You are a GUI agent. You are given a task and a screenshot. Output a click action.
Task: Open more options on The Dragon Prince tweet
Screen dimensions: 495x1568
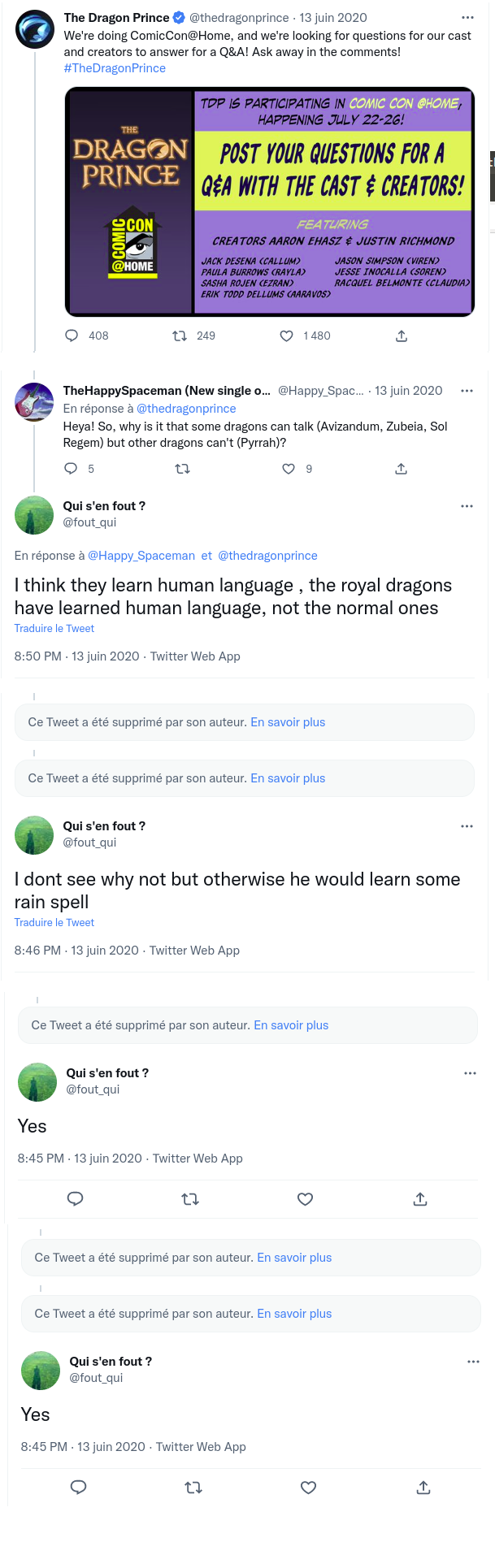[x=467, y=17]
